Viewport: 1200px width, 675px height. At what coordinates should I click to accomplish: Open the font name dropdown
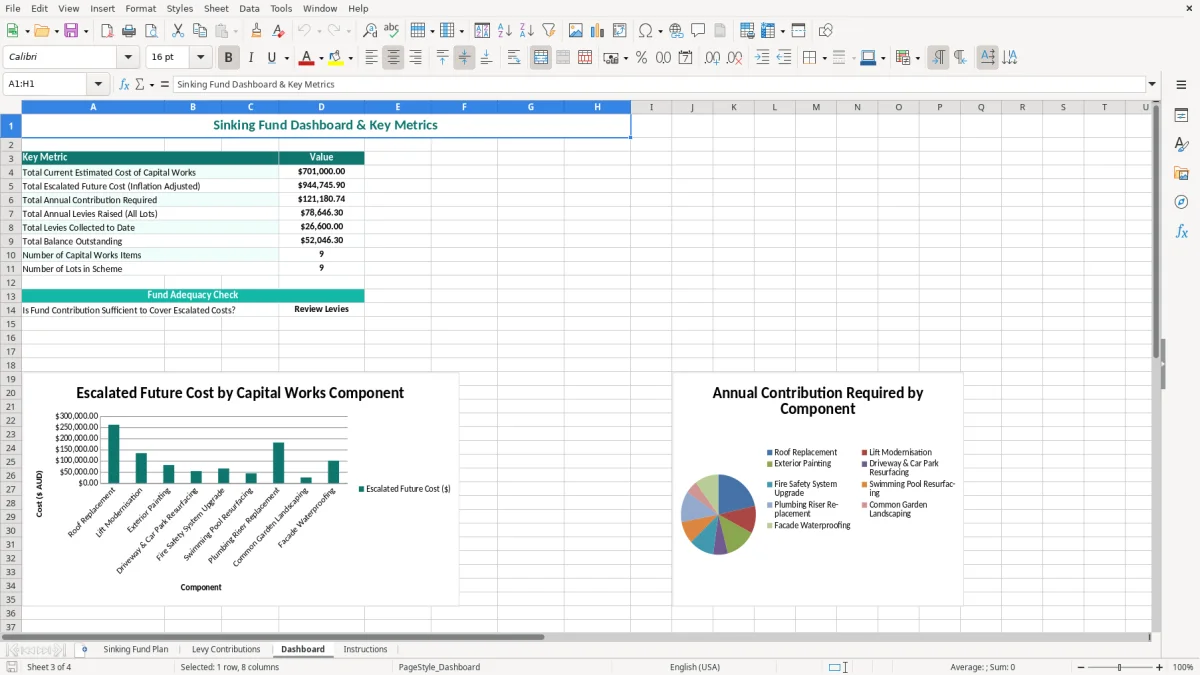coord(128,58)
